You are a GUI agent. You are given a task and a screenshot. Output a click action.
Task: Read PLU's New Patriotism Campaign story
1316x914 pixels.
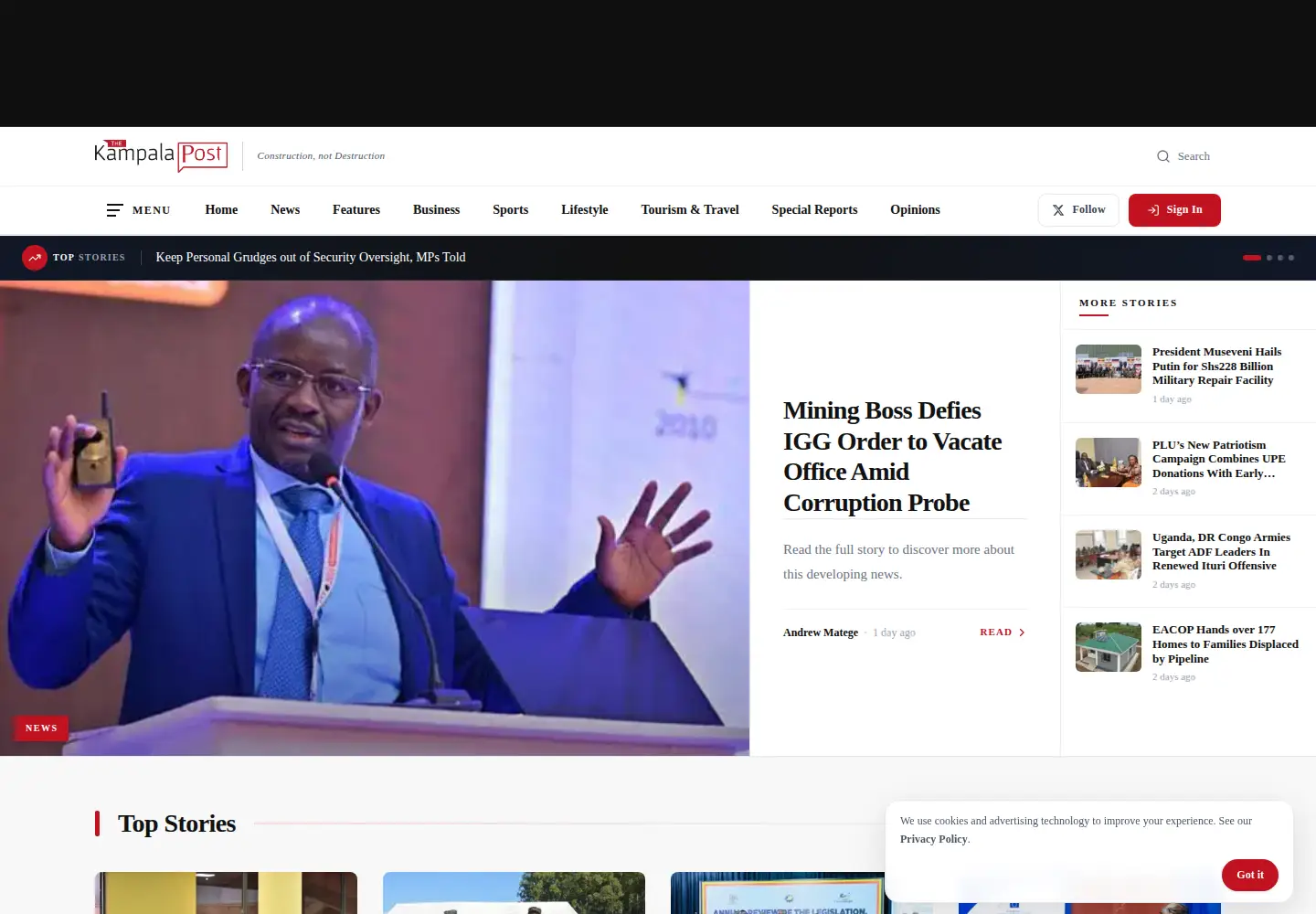click(x=1218, y=459)
